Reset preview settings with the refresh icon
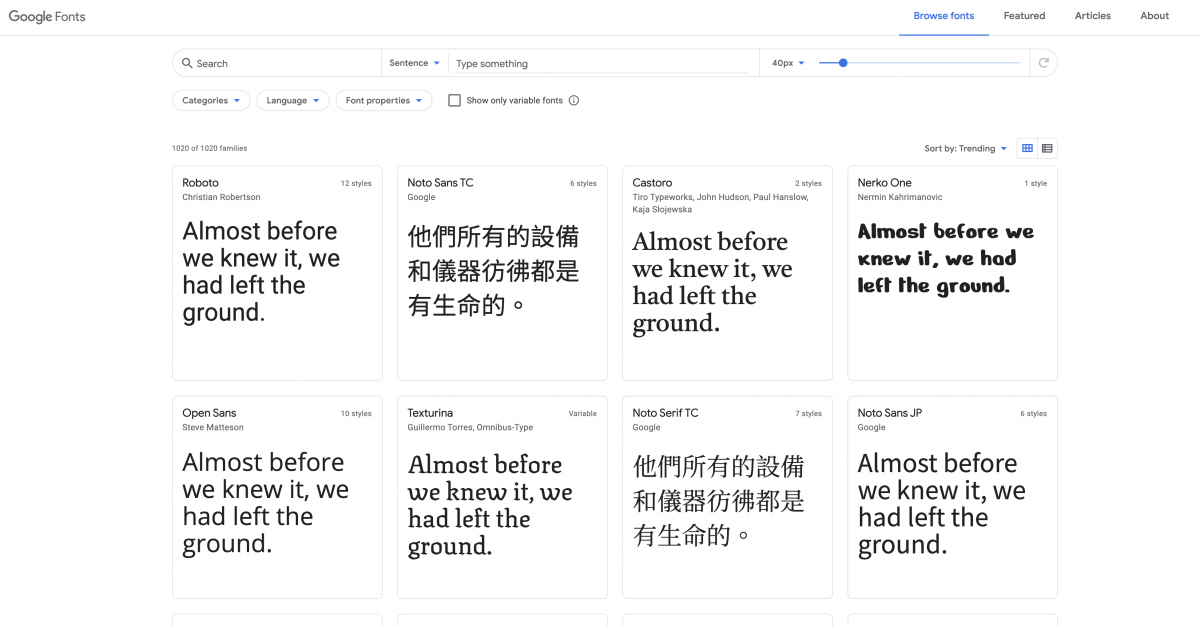The width and height of the screenshot is (1200, 626). point(1043,63)
